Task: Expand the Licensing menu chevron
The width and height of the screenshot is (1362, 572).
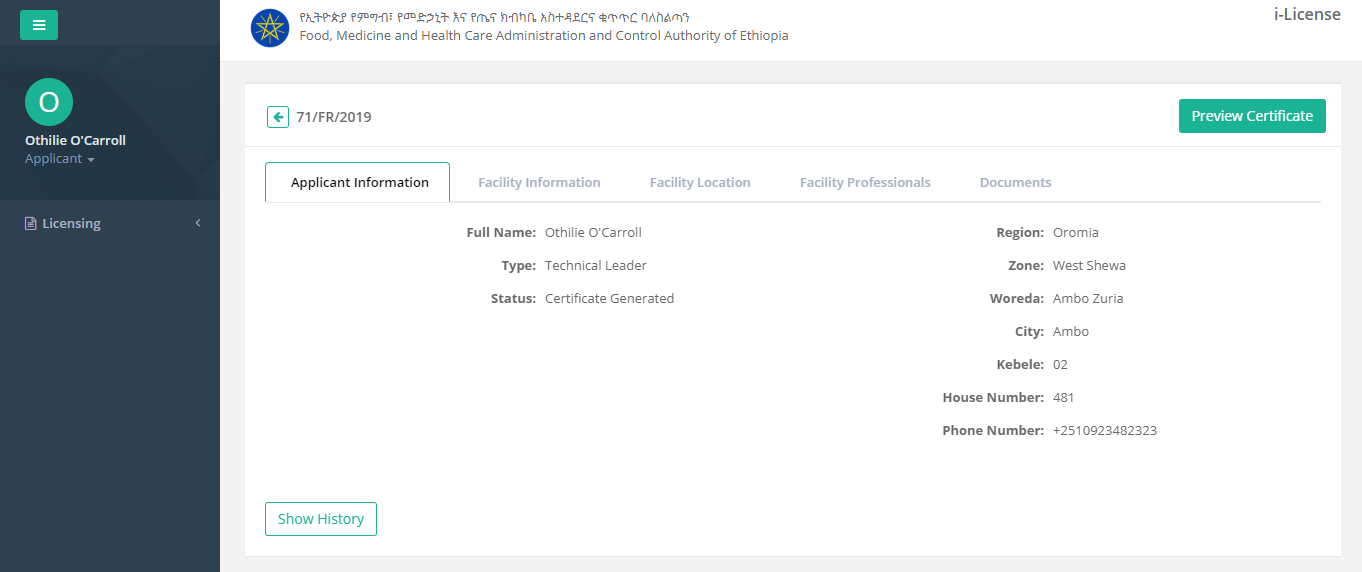Action: [198, 223]
